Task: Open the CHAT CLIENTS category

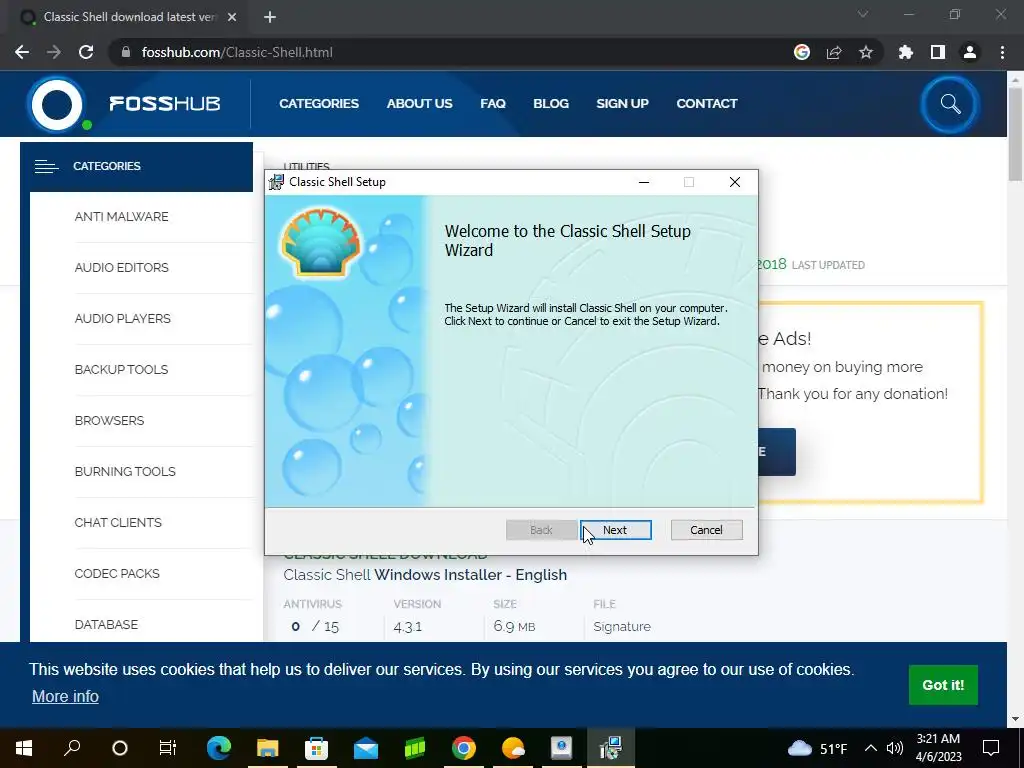Action: 118,522
